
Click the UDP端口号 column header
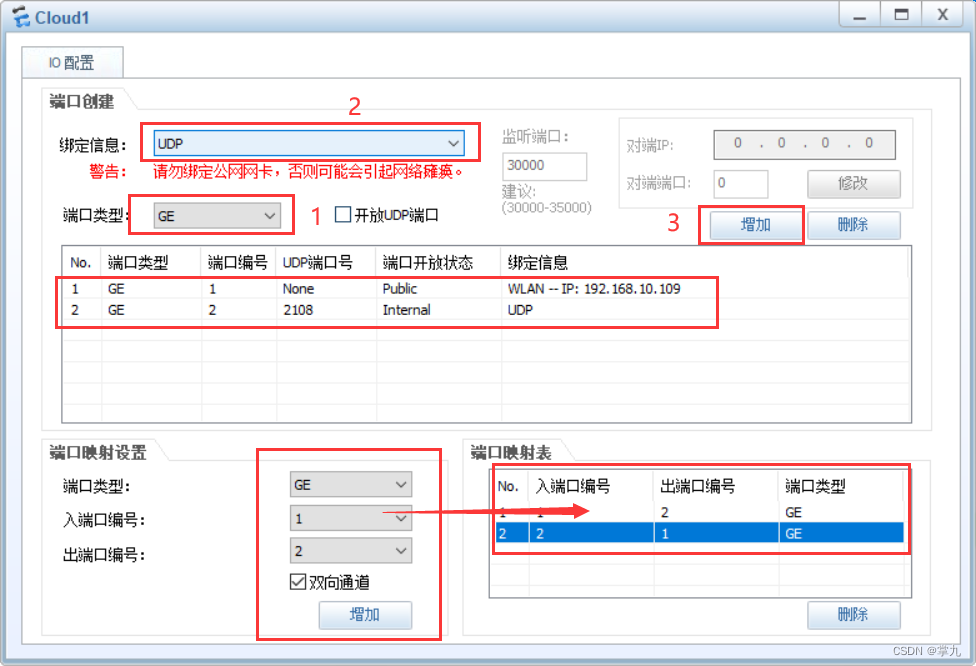326,263
